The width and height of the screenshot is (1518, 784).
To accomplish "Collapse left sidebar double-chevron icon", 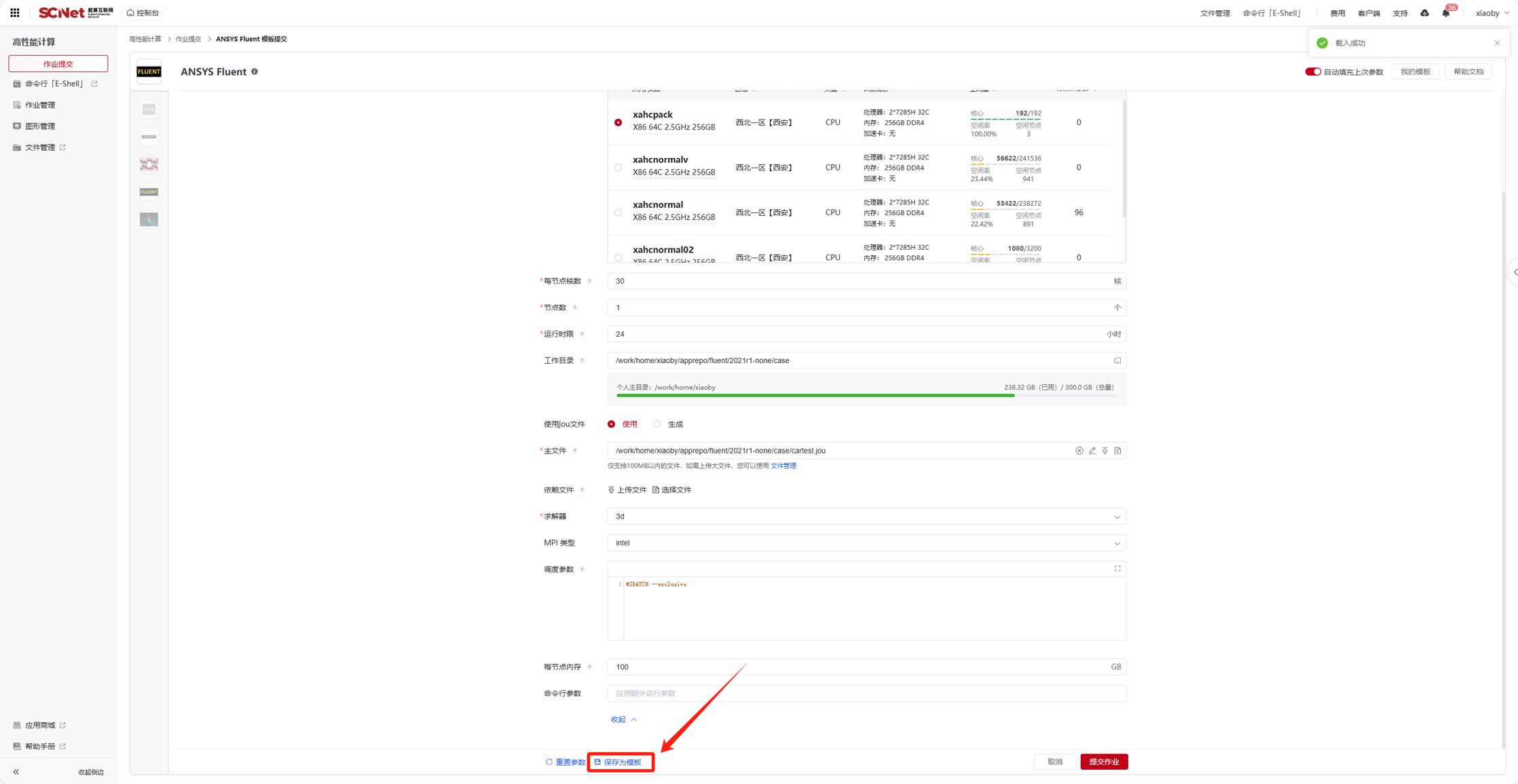I will click(x=16, y=772).
